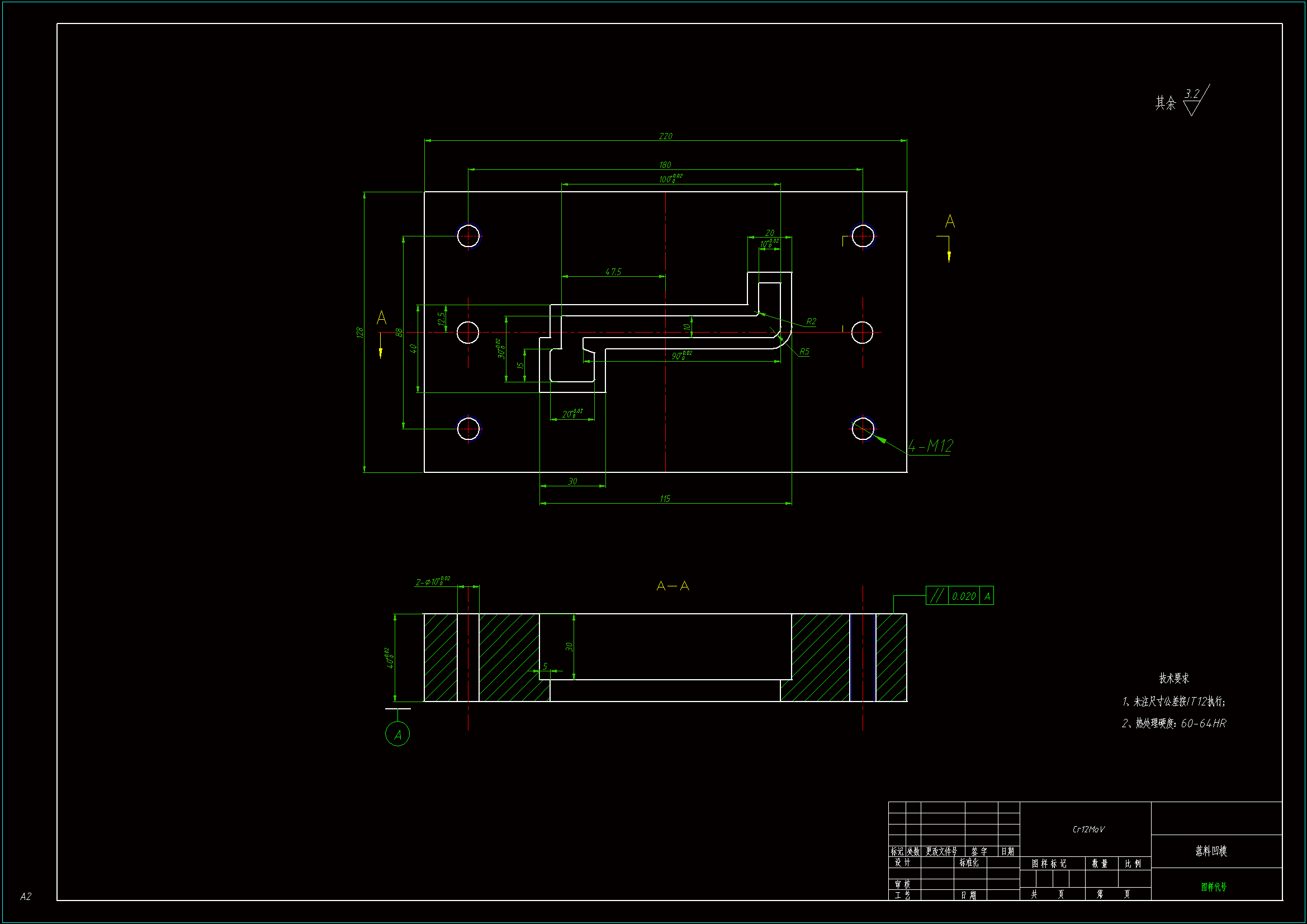The height and width of the screenshot is (924, 1307).
Task: Click the A-A section view title
Action: tap(673, 586)
